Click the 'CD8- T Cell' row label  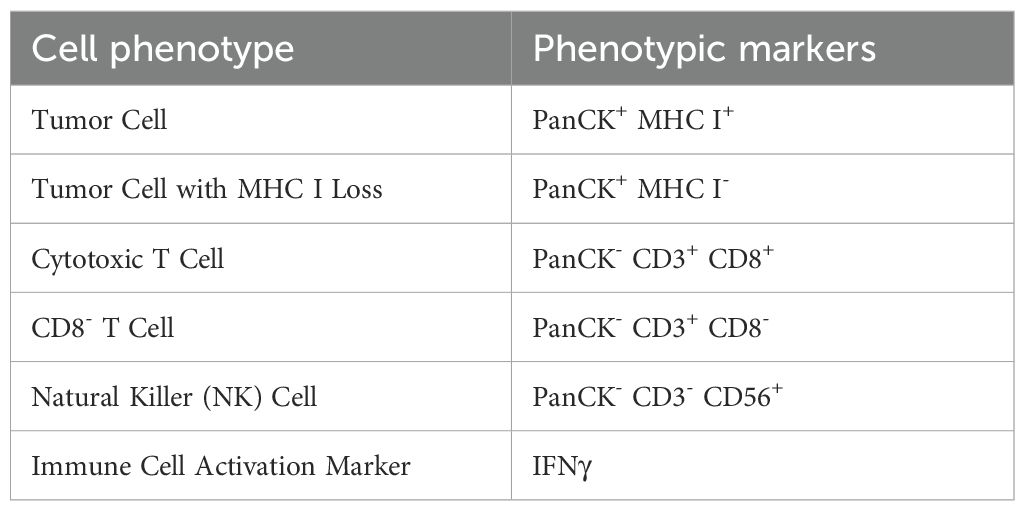103,328
